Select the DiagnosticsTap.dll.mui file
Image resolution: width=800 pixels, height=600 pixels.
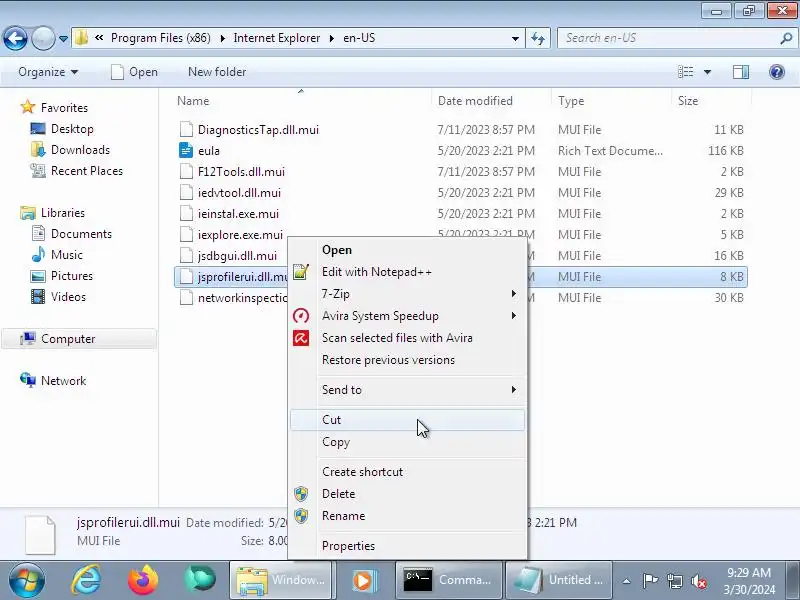click(x=258, y=130)
